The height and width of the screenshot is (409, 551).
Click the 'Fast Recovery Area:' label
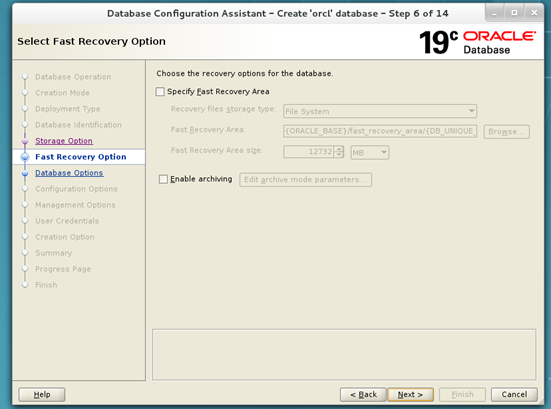[x=208, y=130]
